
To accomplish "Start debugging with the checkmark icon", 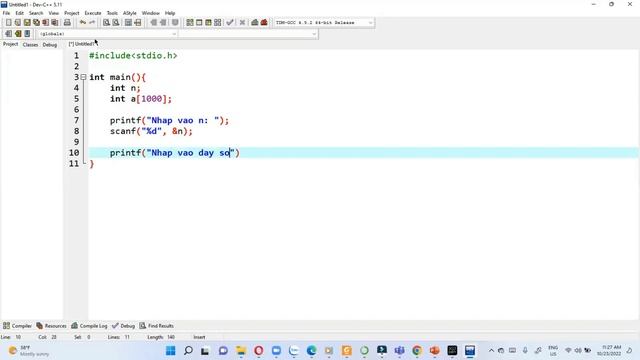I will (230, 22).
